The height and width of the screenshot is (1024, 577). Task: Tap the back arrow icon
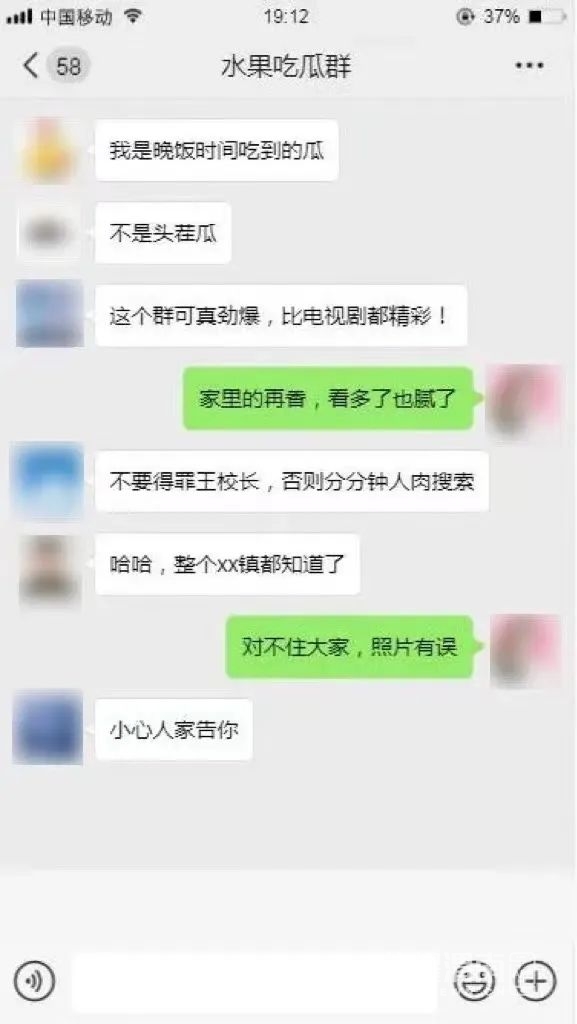click(x=30, y=66)
